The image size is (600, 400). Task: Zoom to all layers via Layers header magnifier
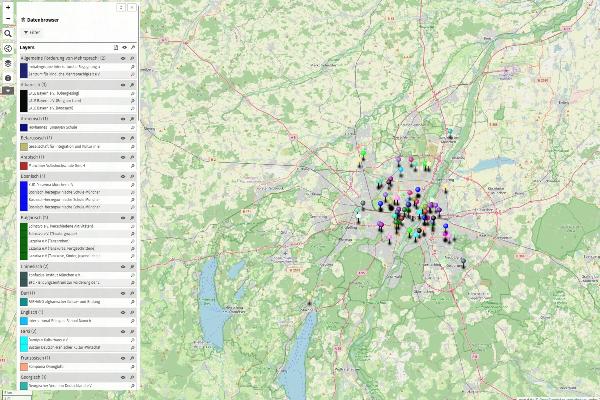pos(133,47)
